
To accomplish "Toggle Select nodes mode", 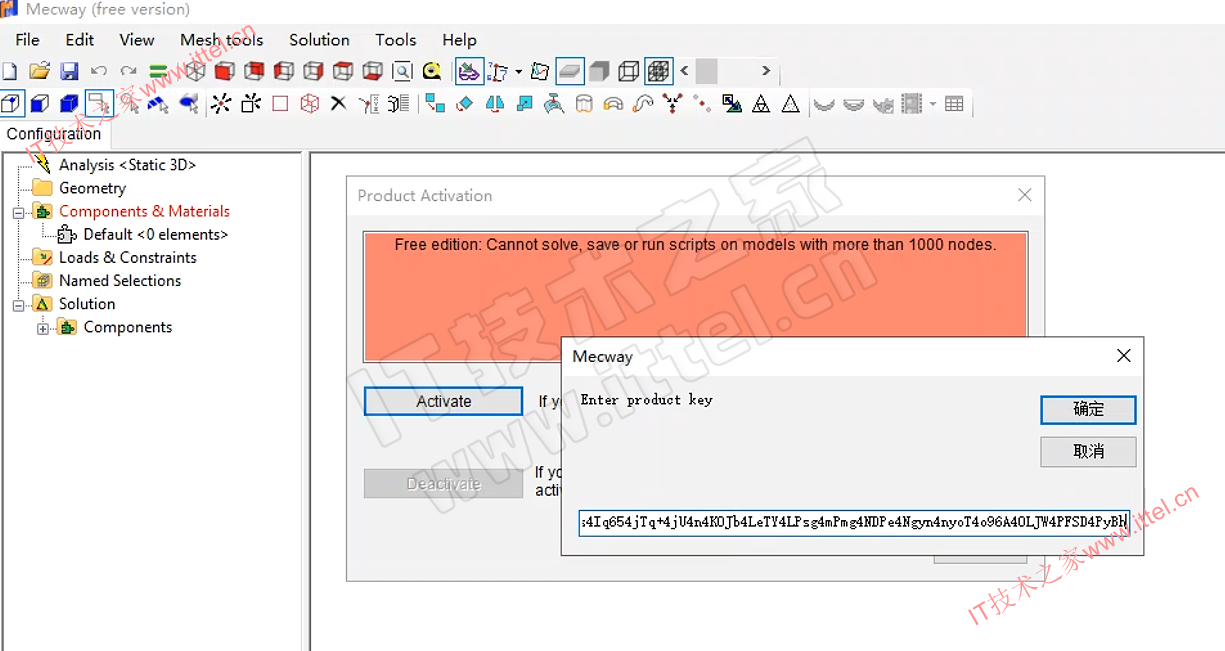I will [x=11, y=103].
